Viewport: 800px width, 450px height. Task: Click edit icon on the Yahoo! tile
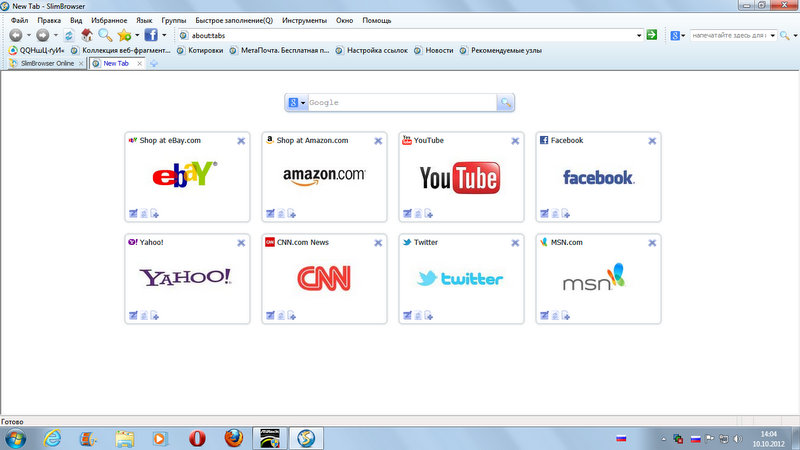[x=133, y=315]
